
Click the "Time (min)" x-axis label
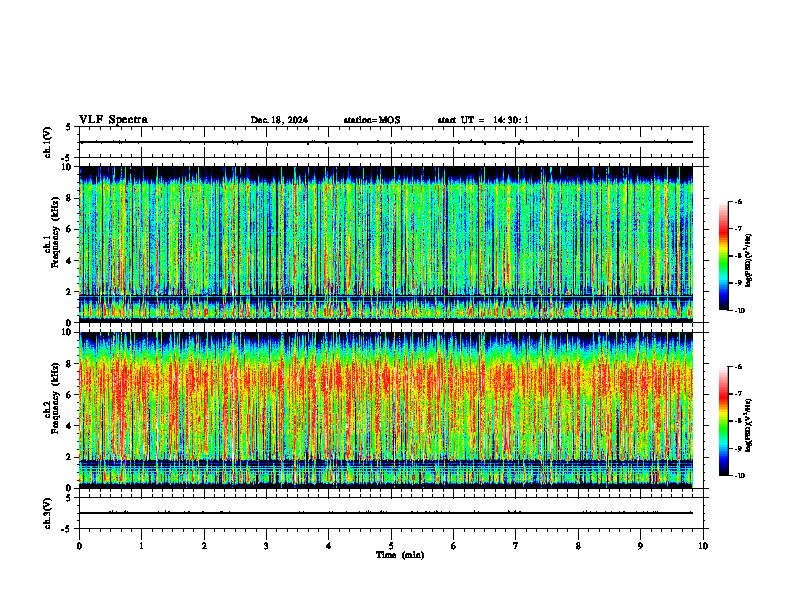point(400,555)
